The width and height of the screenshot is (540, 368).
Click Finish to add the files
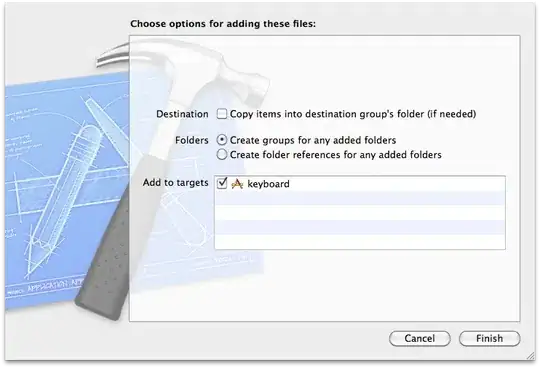click(489, 338)
